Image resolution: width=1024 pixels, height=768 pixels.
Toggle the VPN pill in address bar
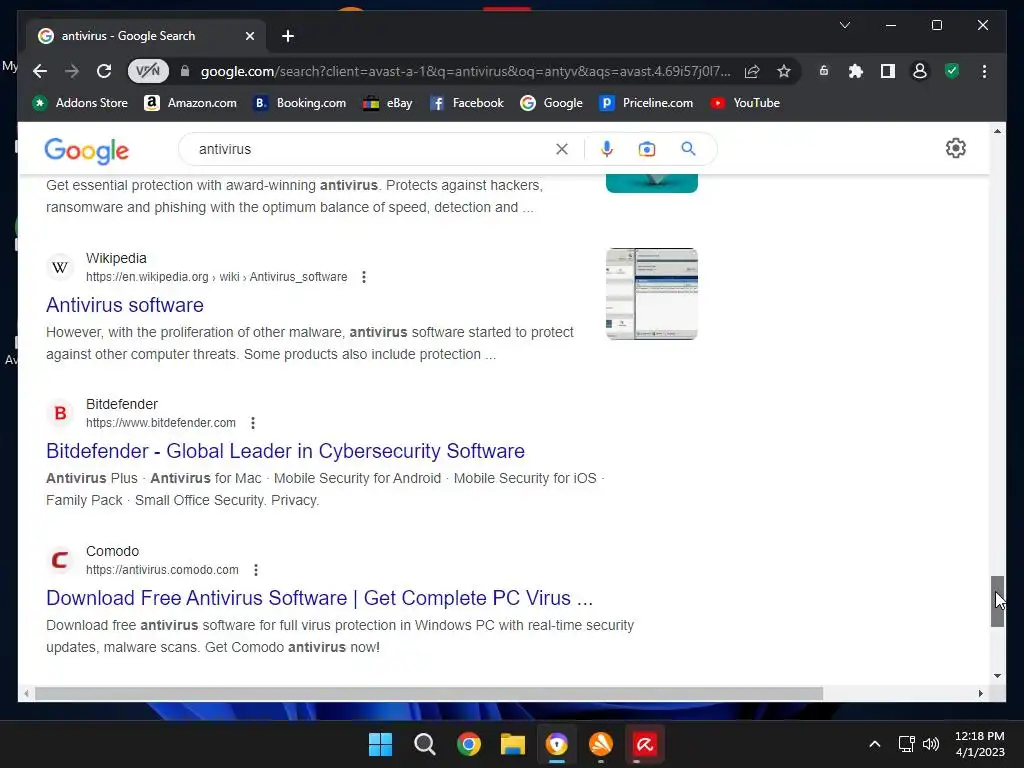coord(148,71)
